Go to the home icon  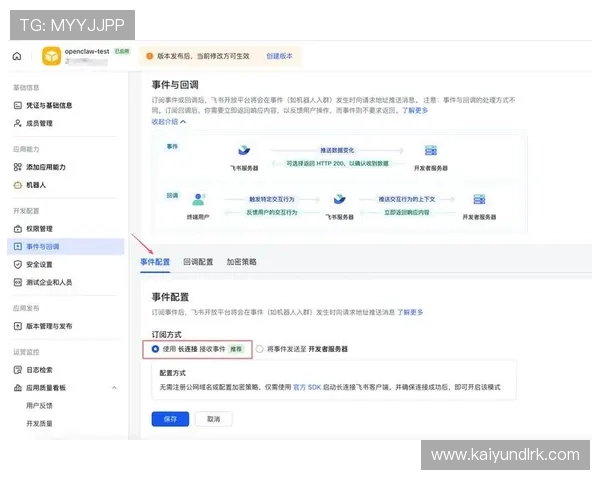(17, 56)
